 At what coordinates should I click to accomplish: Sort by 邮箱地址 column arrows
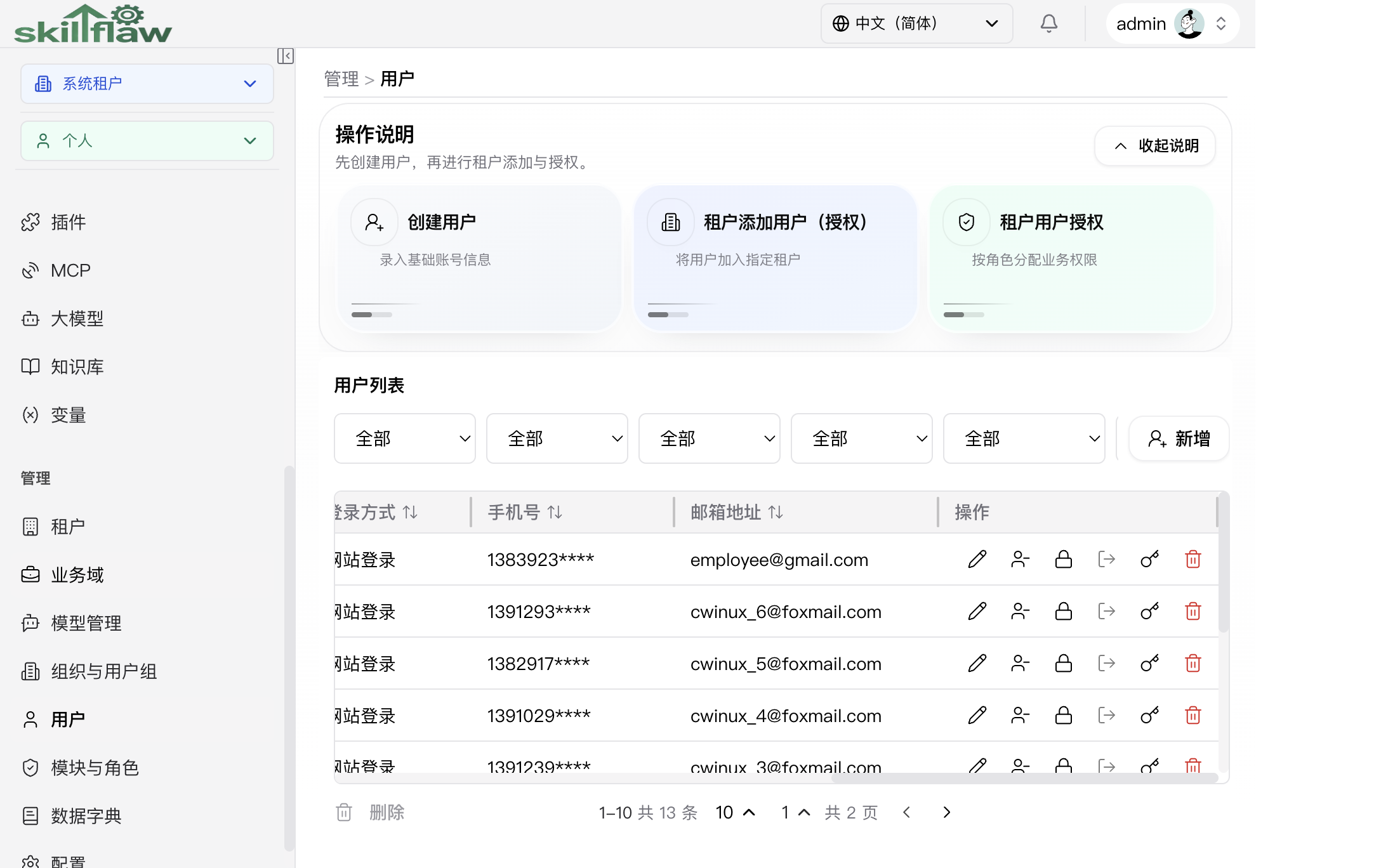coord(776,512)
